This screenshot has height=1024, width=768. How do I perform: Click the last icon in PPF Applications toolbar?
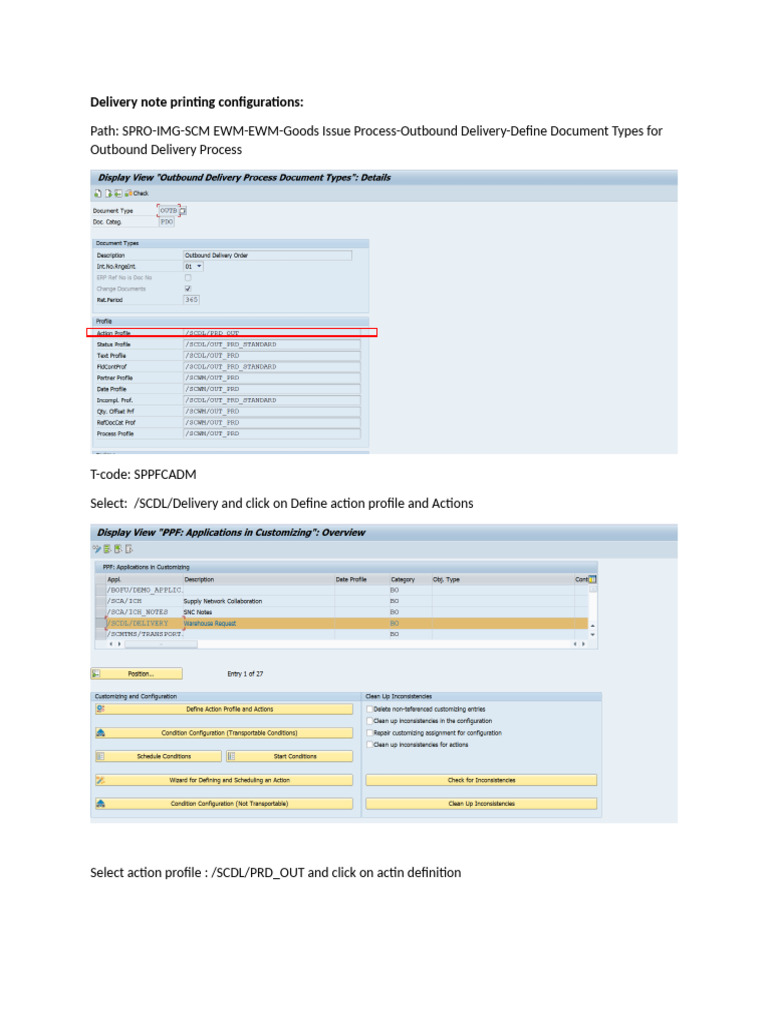click(x=129, y=549)
